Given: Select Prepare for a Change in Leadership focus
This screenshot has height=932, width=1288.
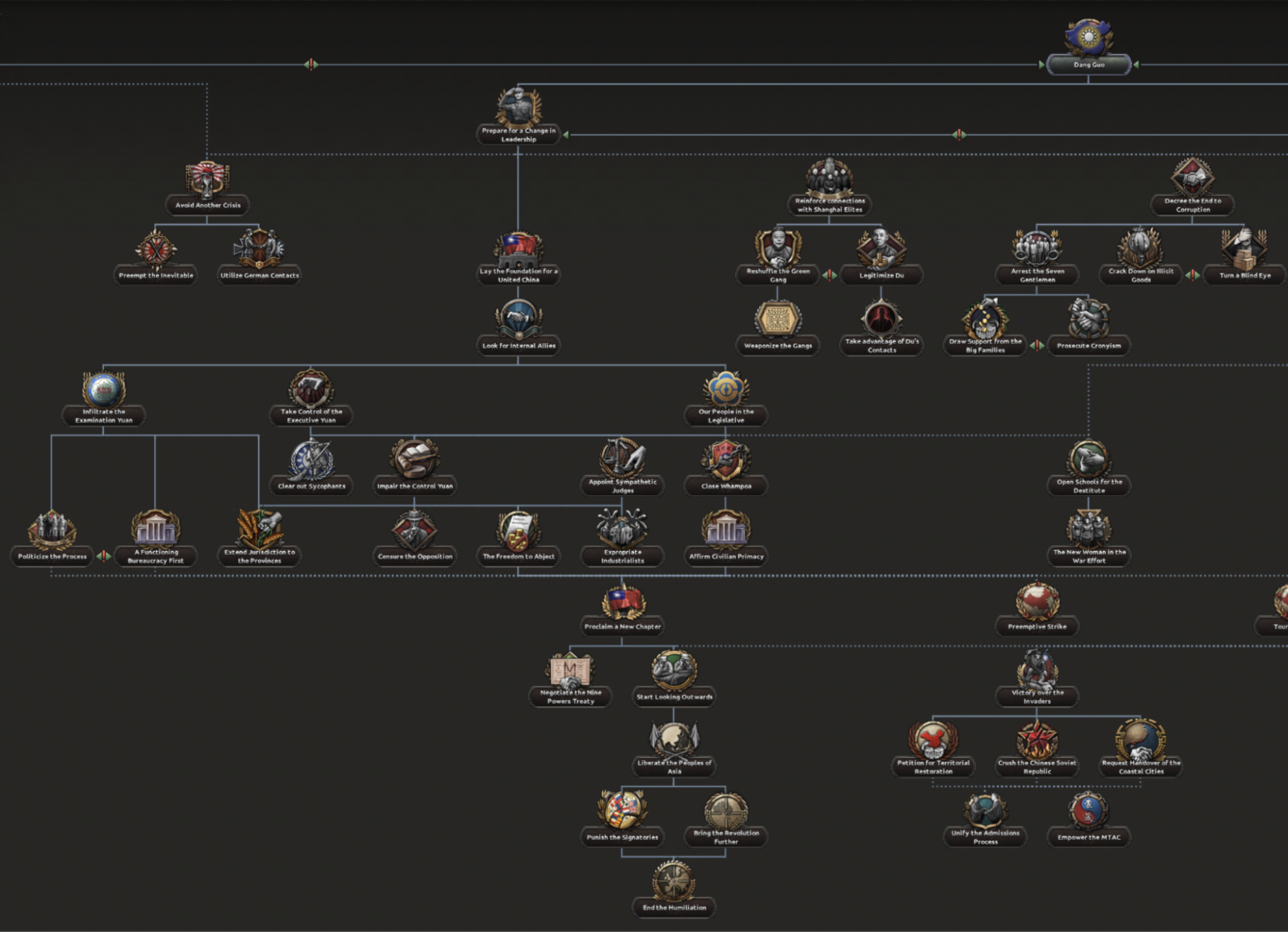Looking at the screenshot, I should pyautogui.click(x=519, y=108).
